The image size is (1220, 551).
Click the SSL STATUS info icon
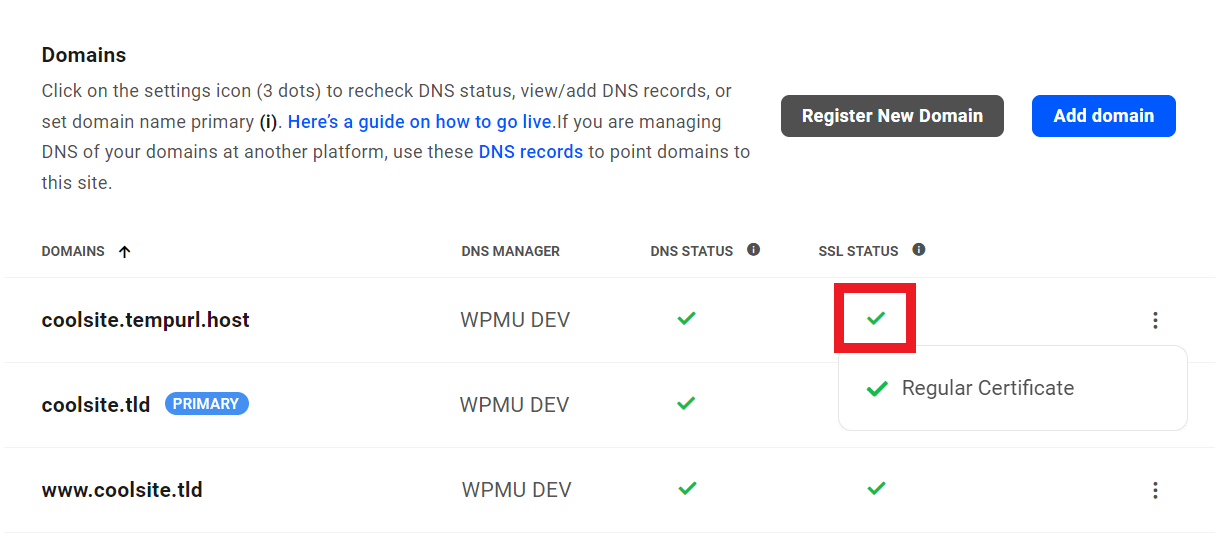coord(918,250)
